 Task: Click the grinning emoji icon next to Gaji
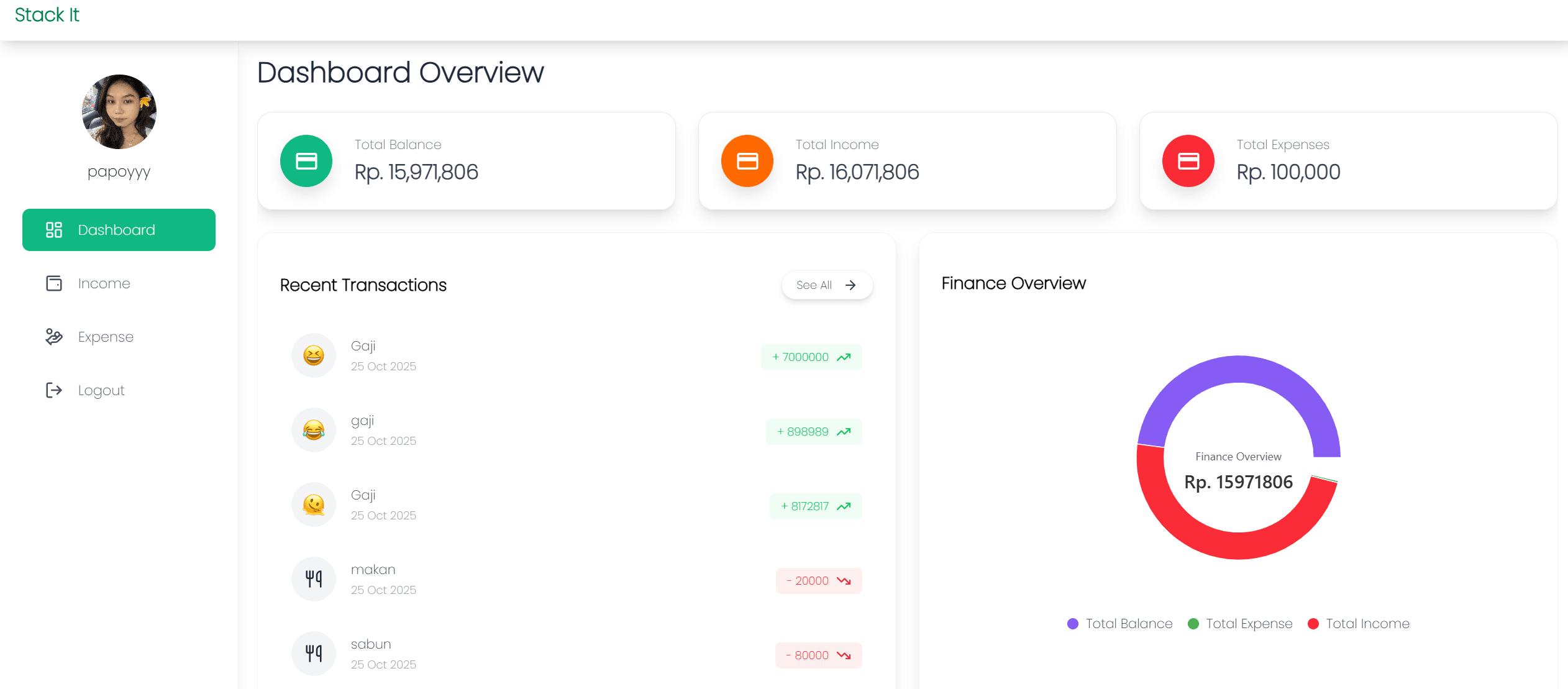click(x=314, y=355)
